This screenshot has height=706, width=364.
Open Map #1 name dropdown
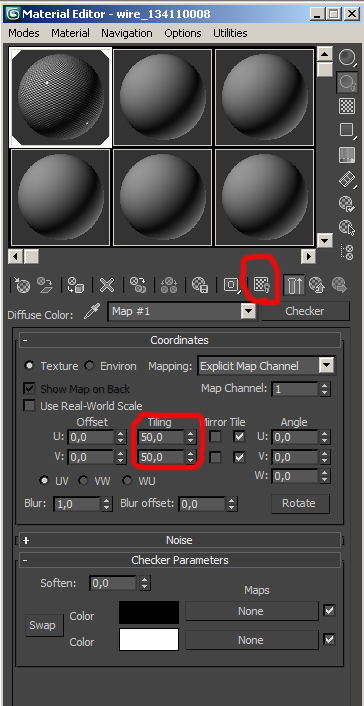pyautogui.click(x=248, y=311)
